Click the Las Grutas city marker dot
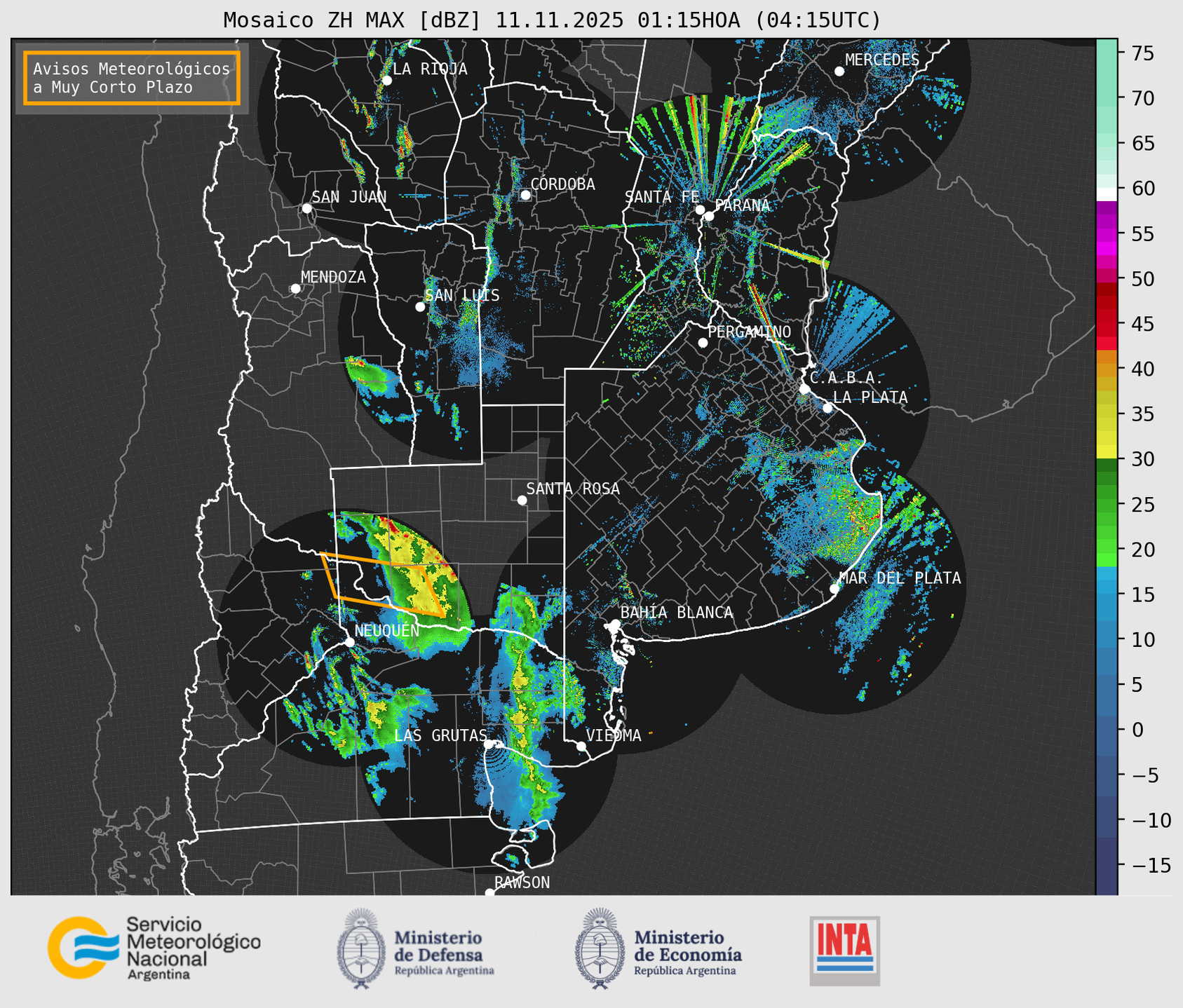 tap(489, 744)
